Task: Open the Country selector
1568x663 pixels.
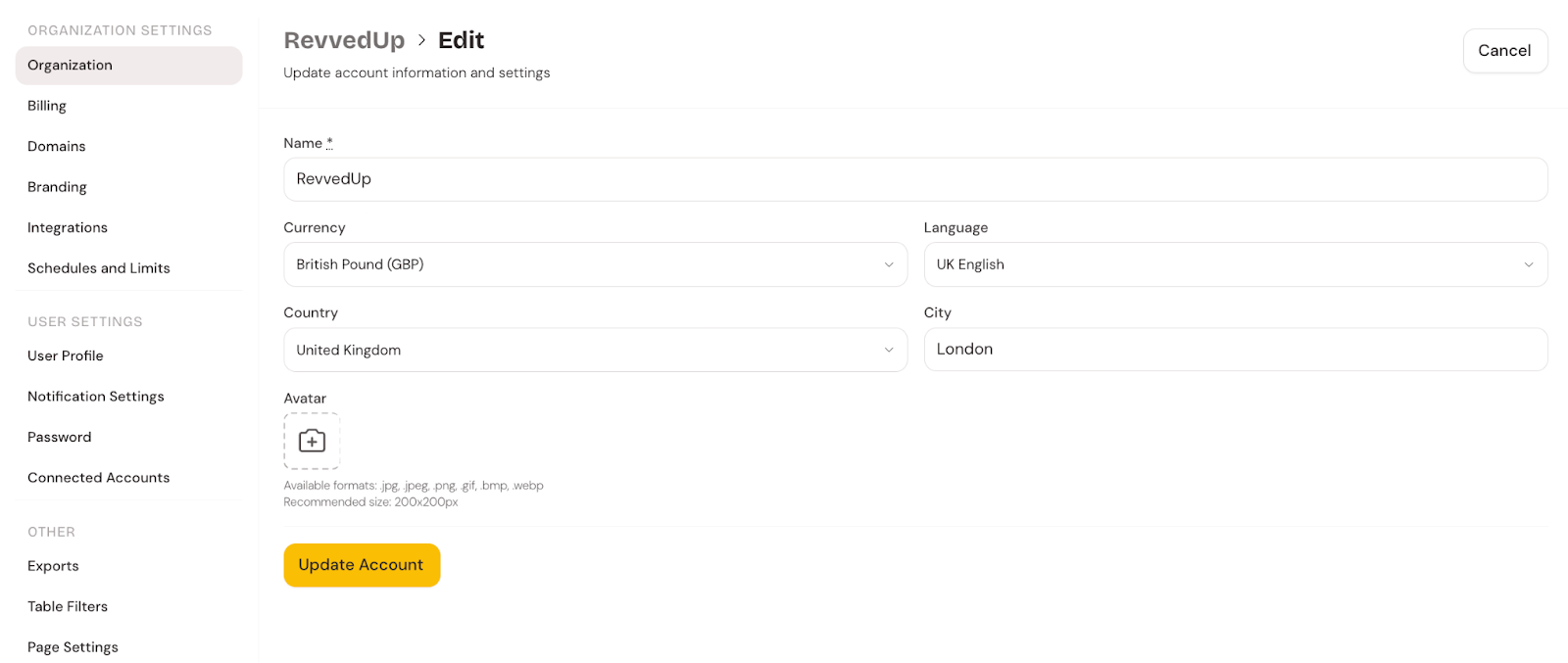Action: tap(595, 350)
